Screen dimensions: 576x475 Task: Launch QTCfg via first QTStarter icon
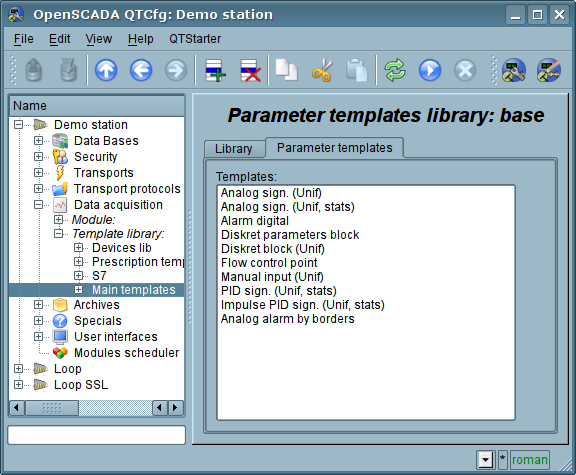pos(514,70)
